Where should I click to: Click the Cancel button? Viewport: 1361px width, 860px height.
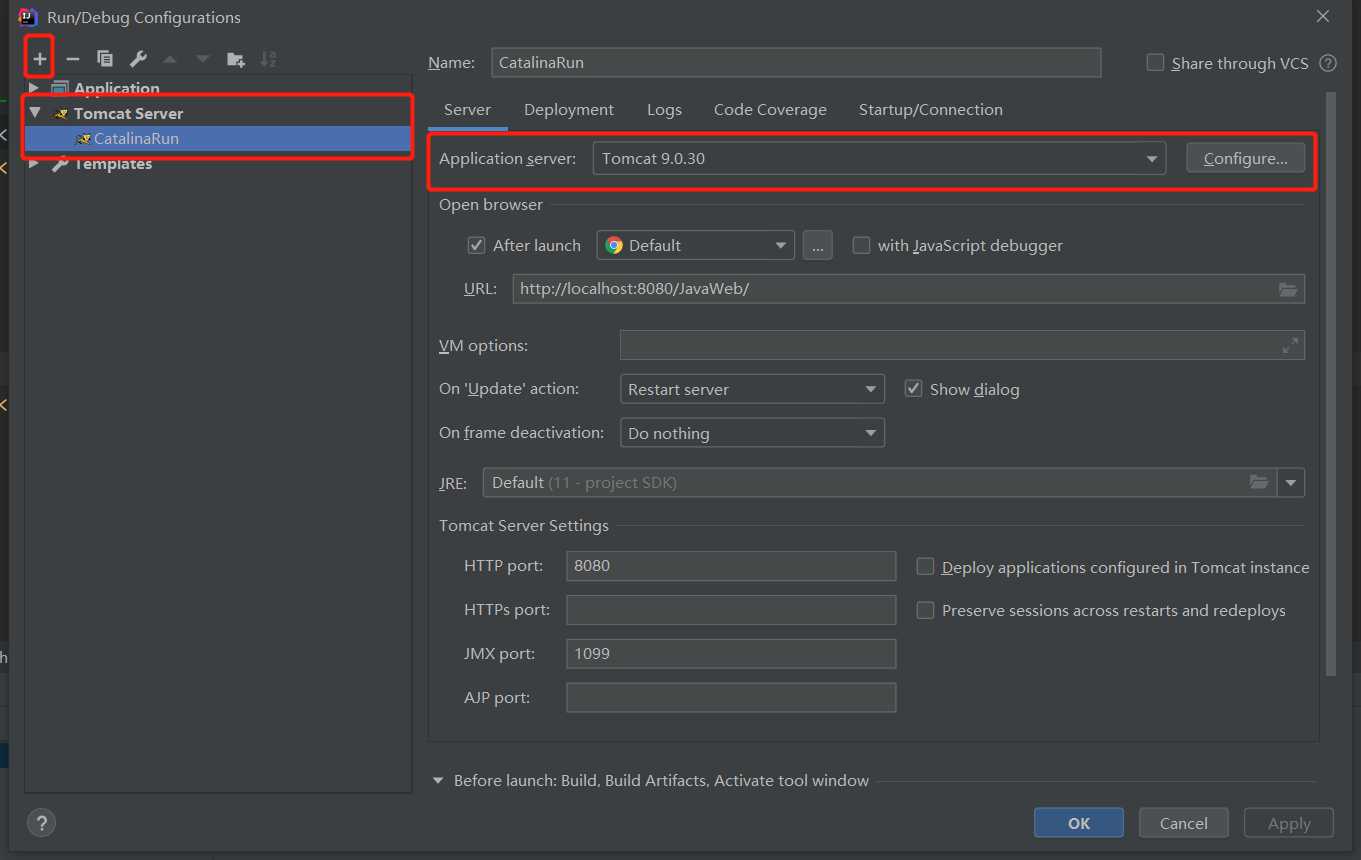pos(1184,823)
